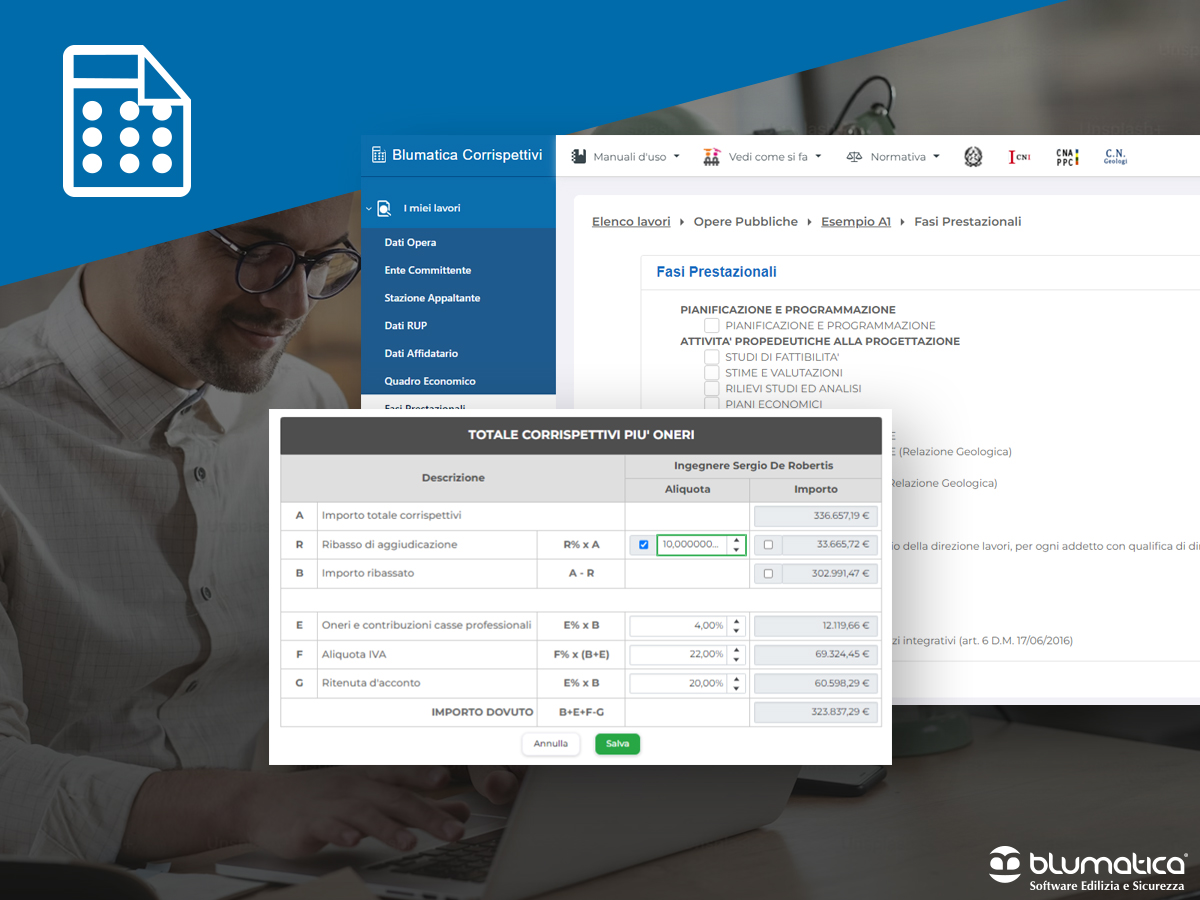The width and height of the screenshot is (1200, 900).
Task: Click the Ritenuta d'acconto 20,00% field
Action: (x=678, y=683)
